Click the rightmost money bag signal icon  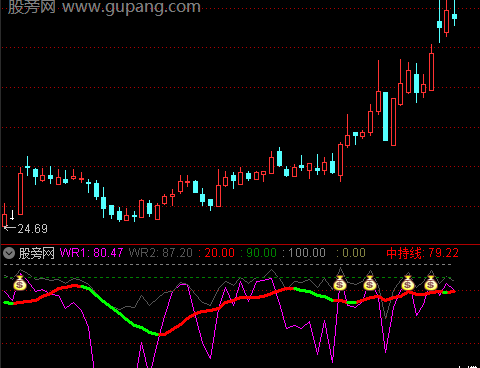(431, 283)
